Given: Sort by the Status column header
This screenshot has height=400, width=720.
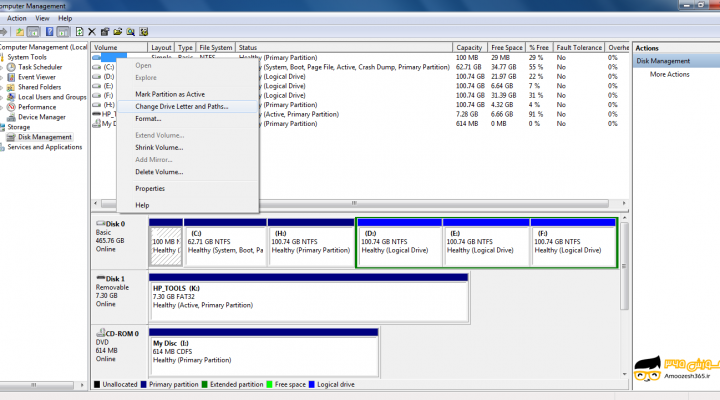Looking at the screenshot, I should (344, 48).
